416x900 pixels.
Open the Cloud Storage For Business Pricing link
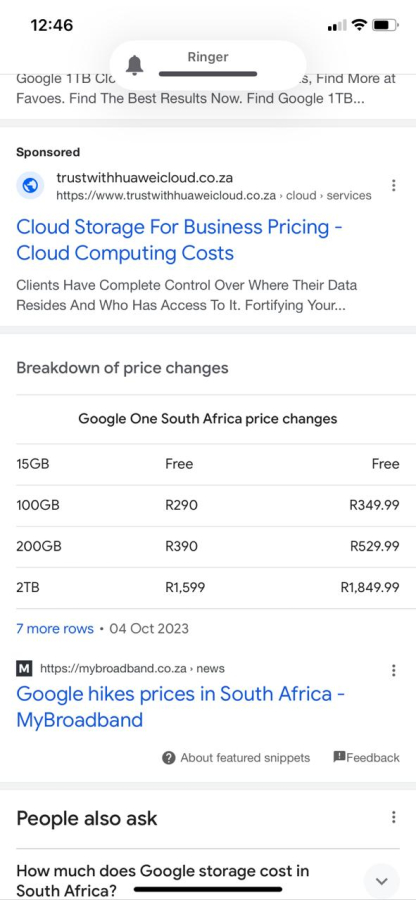(180, 240)
